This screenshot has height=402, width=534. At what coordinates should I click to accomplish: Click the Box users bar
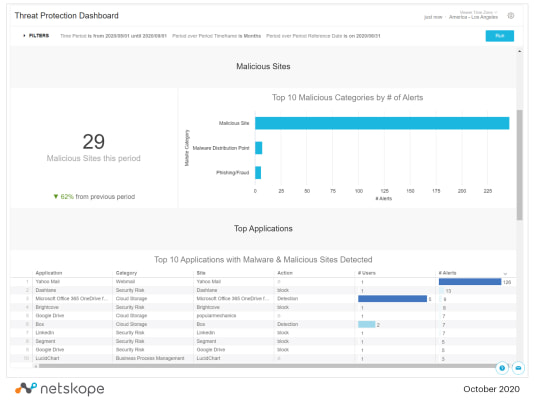(x=366, y=324)
